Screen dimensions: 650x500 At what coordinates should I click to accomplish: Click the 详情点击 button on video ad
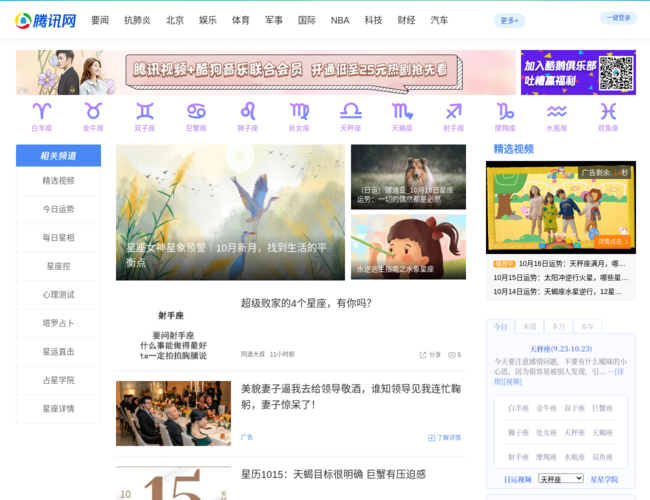[613, 241]
